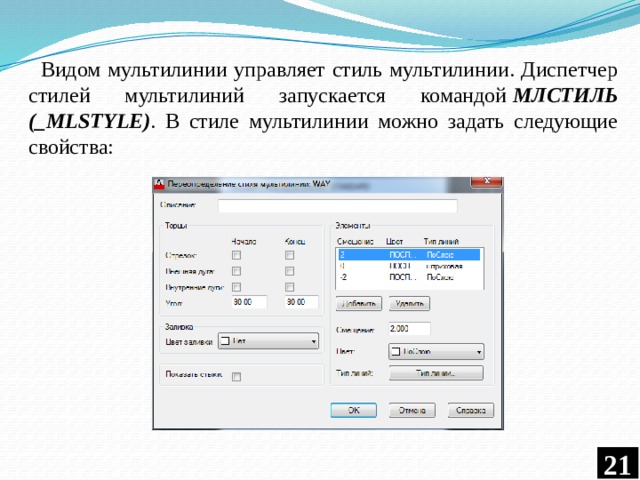The image size is (640, 480).
Task: Click the Добавить button
Action: tap(359, 304)
